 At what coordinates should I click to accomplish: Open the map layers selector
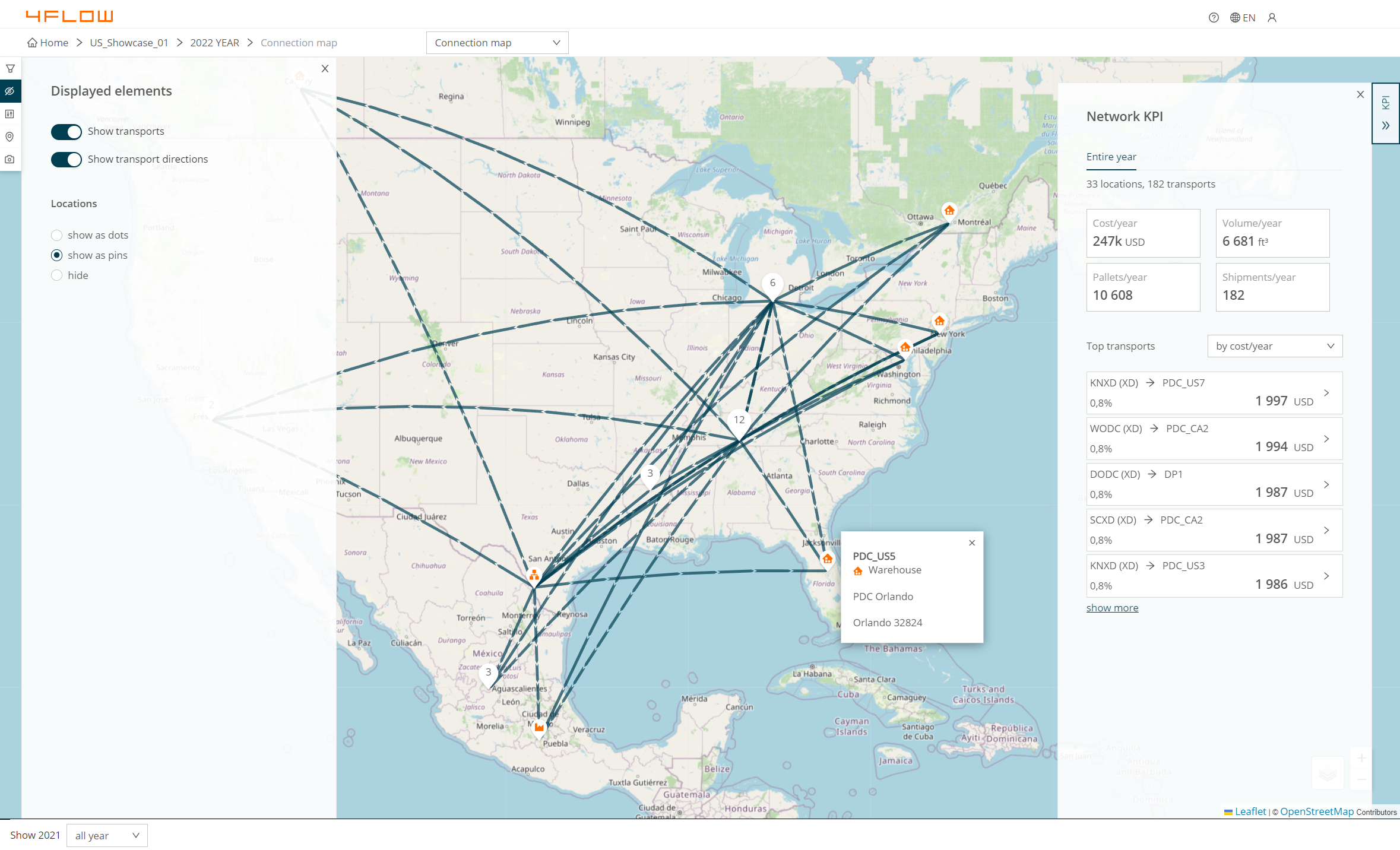1328,772
